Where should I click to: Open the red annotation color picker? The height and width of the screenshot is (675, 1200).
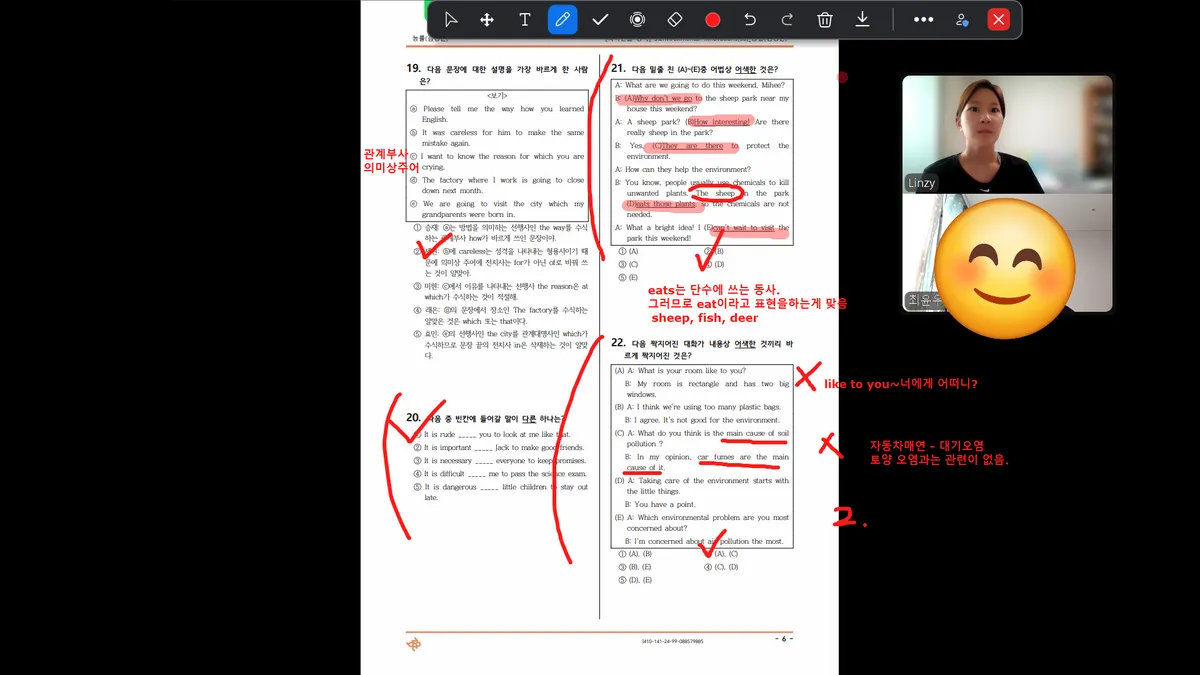coord(712,20)
